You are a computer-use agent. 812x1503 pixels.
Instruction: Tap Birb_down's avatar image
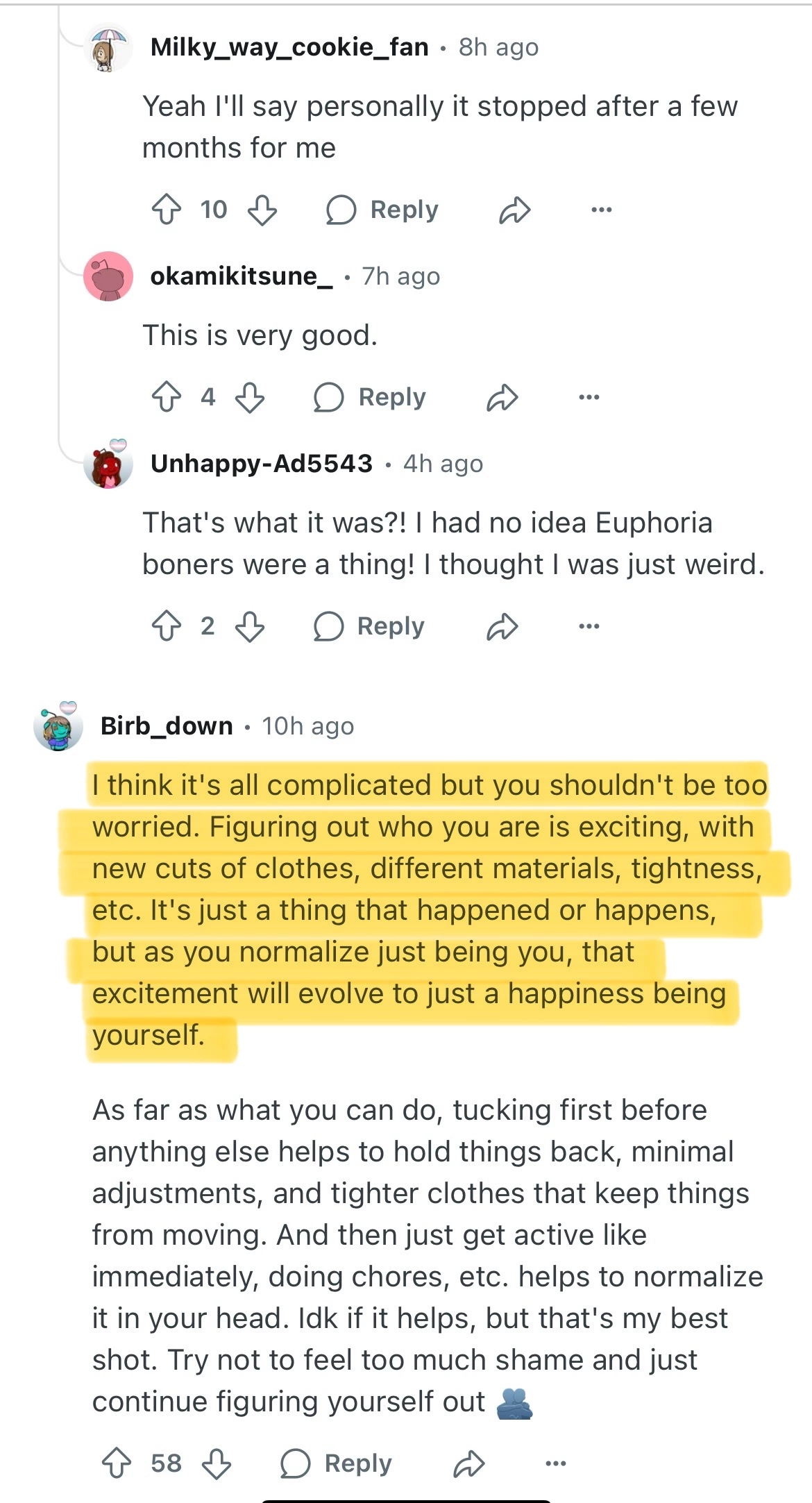tap(58, 726)
